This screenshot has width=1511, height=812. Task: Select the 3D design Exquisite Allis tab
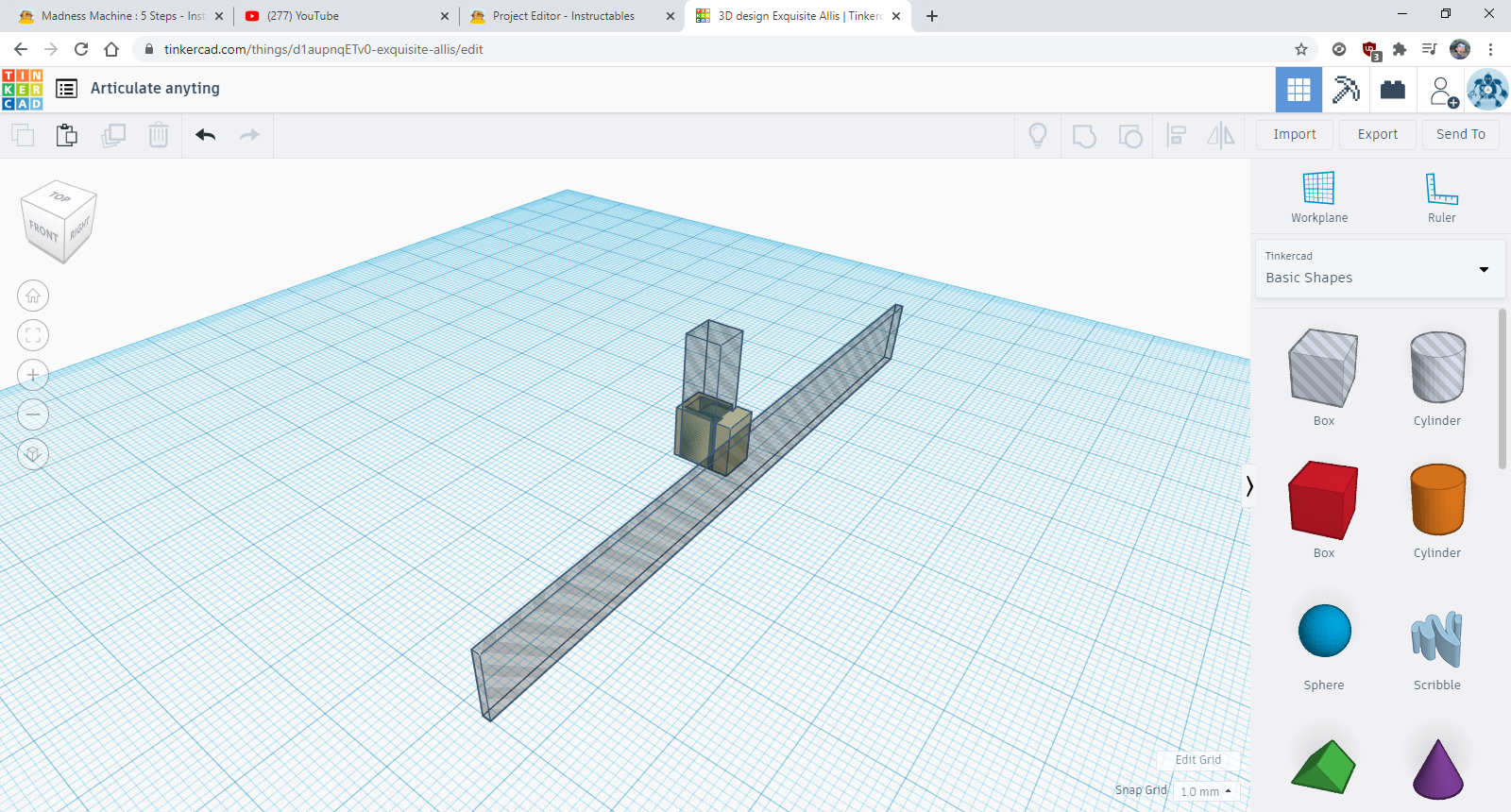[x=798, y=16]
